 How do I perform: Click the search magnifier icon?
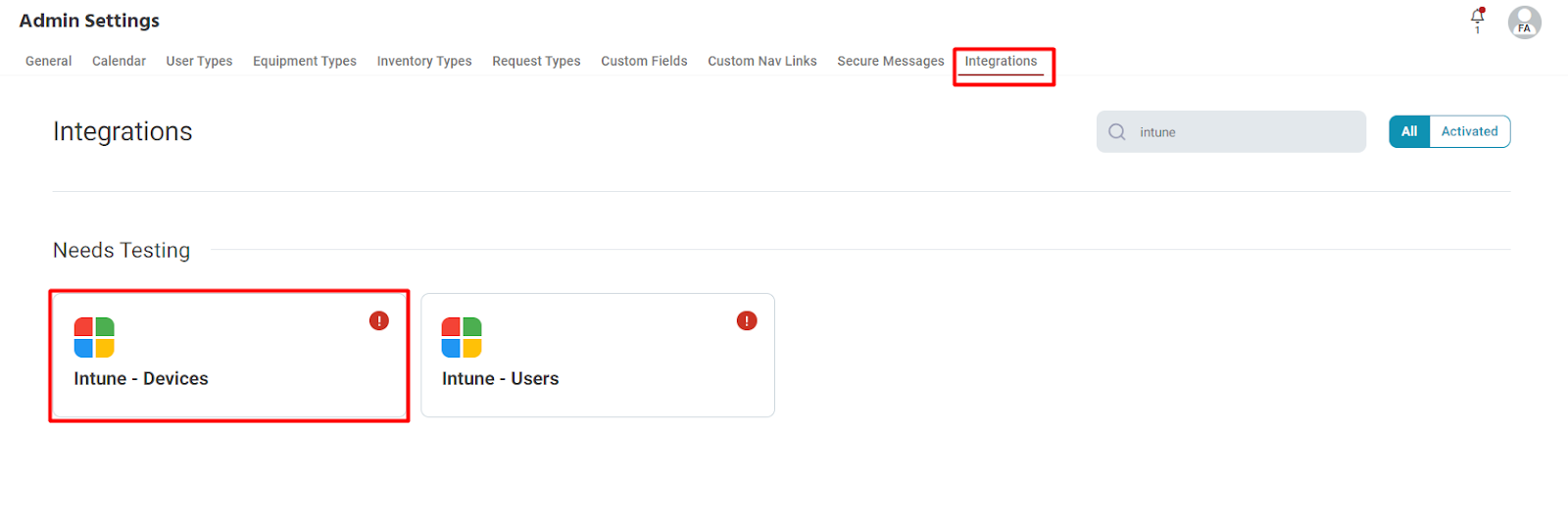(1116, 131)
